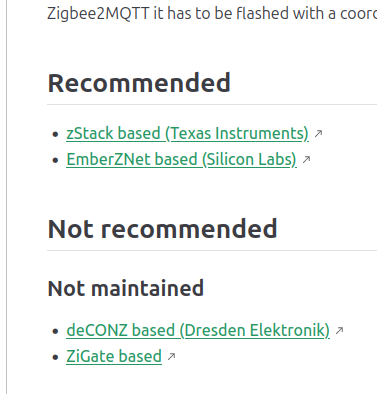Open the ZiGate based link

[x=114, y=356]
